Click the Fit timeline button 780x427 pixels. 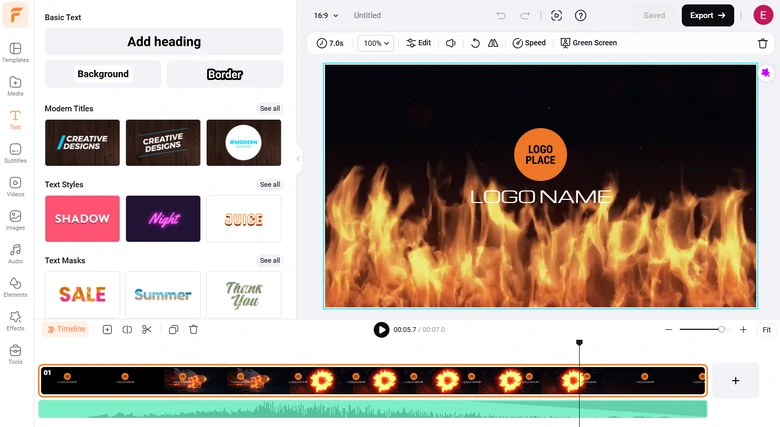coord(767,329)
